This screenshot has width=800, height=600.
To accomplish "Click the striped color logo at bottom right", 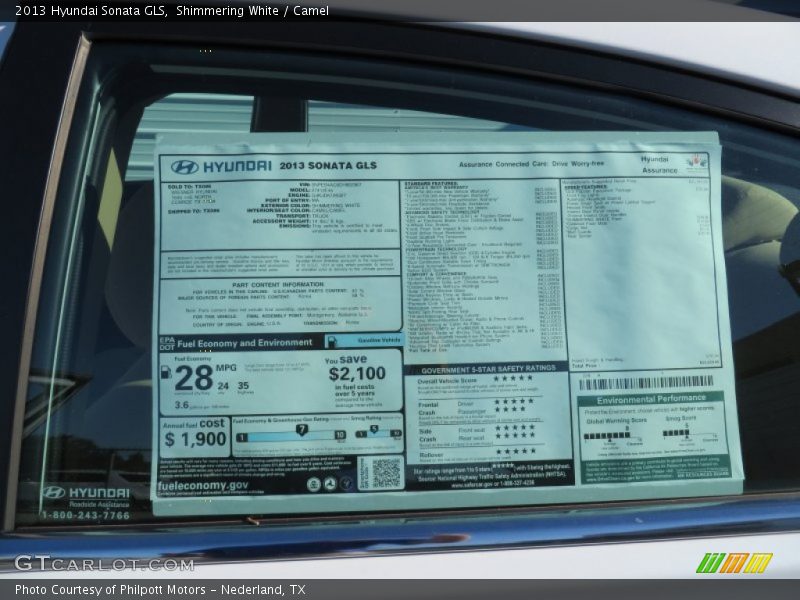I will tap(734, 563).
